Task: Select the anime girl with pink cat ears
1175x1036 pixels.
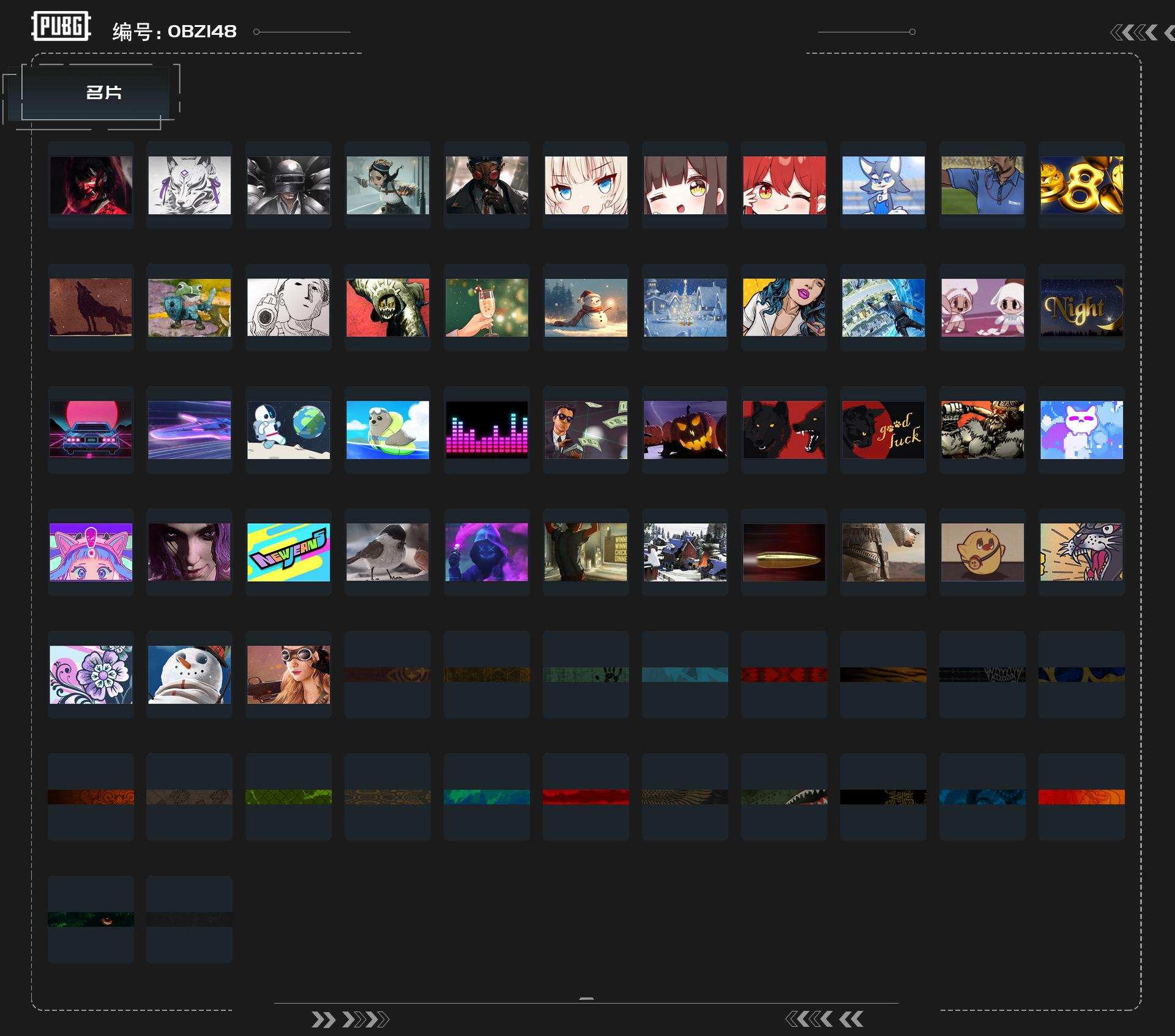Action: pos(91,552)
